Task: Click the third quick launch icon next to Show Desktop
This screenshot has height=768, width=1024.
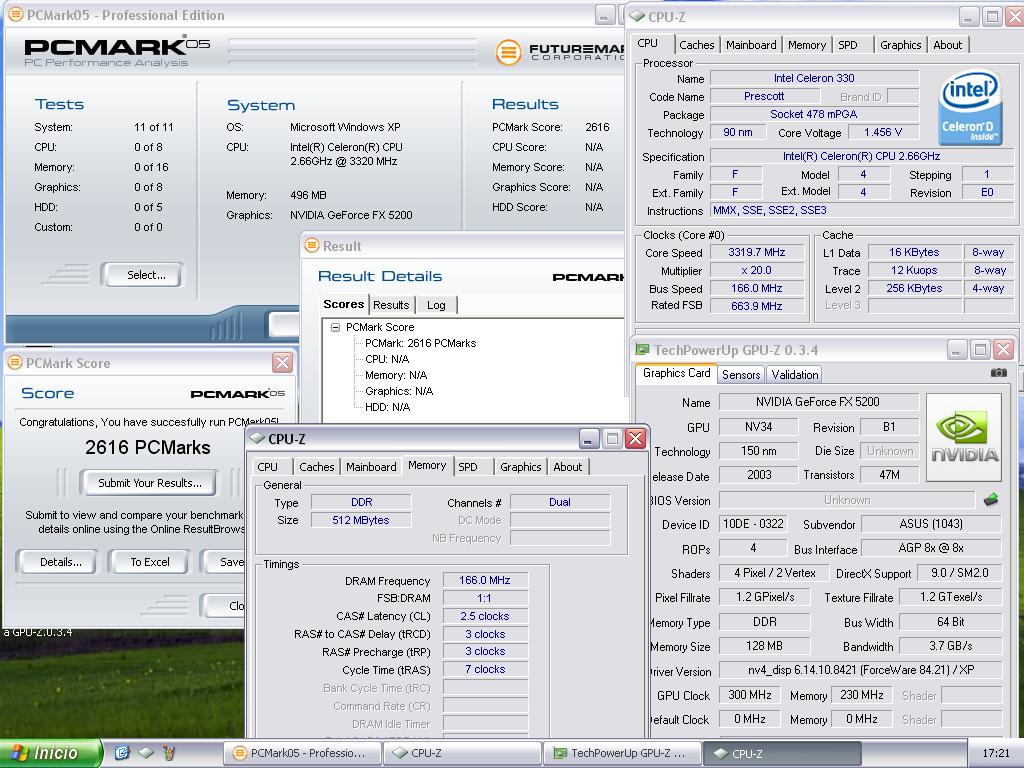Action: click(x=169, y=753)
